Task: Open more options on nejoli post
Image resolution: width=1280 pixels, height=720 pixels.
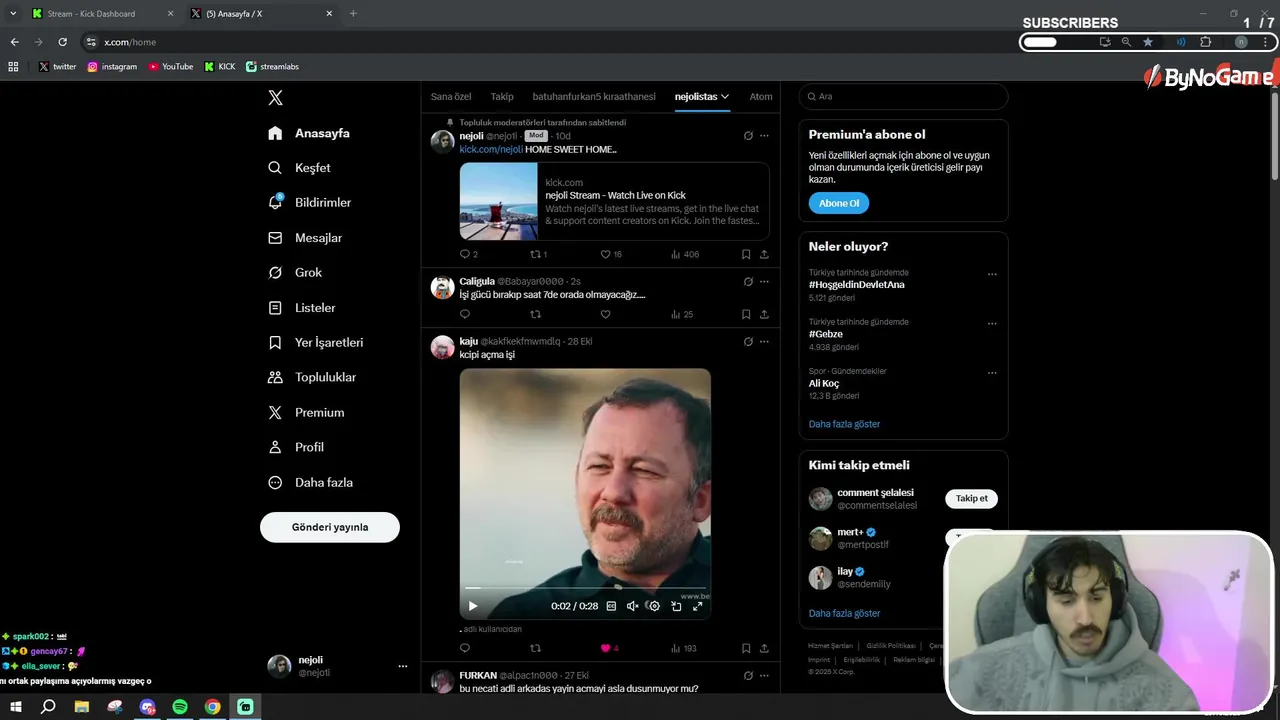Action: tap(764, 135)
